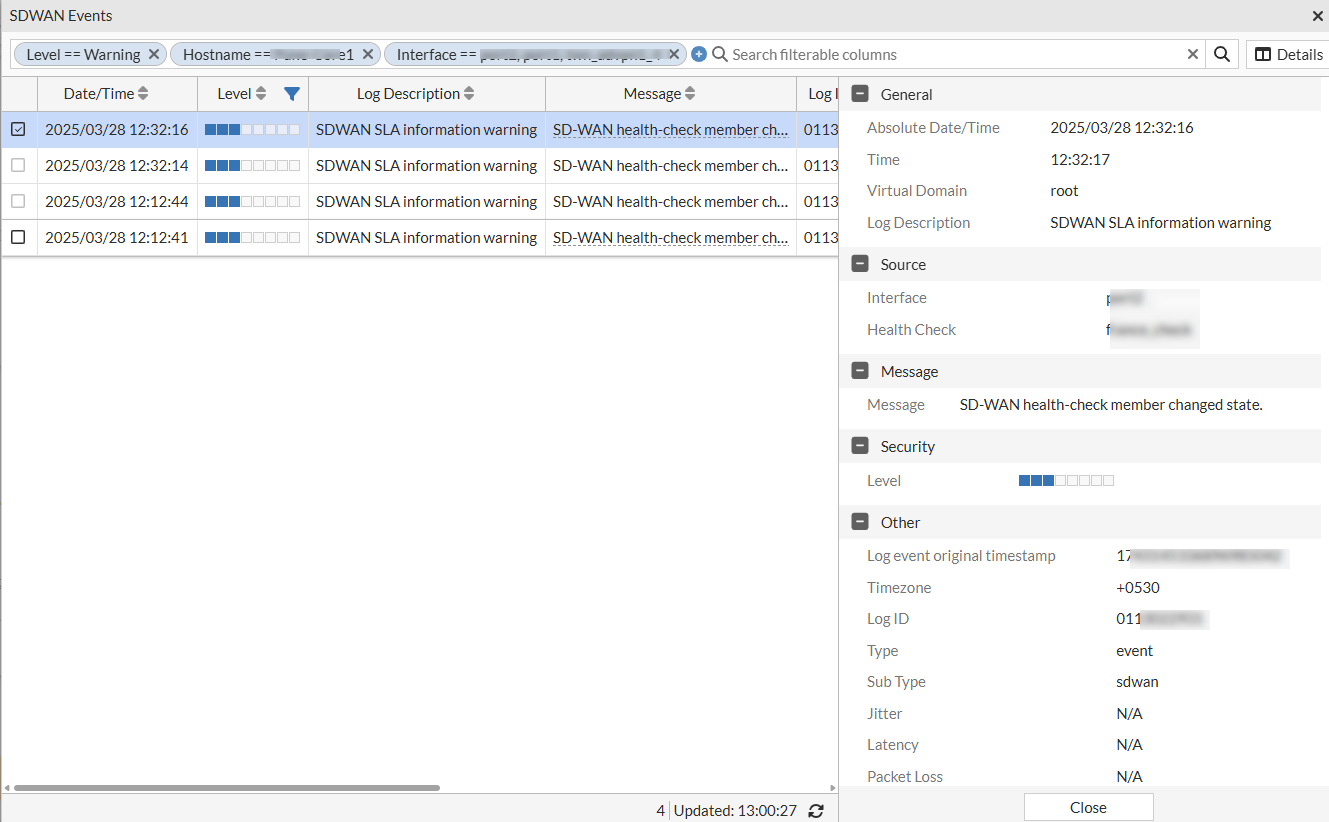Remove the Interface filter chip
Image resolution: width=1329 pixels, height=822 pixels.
674,54
